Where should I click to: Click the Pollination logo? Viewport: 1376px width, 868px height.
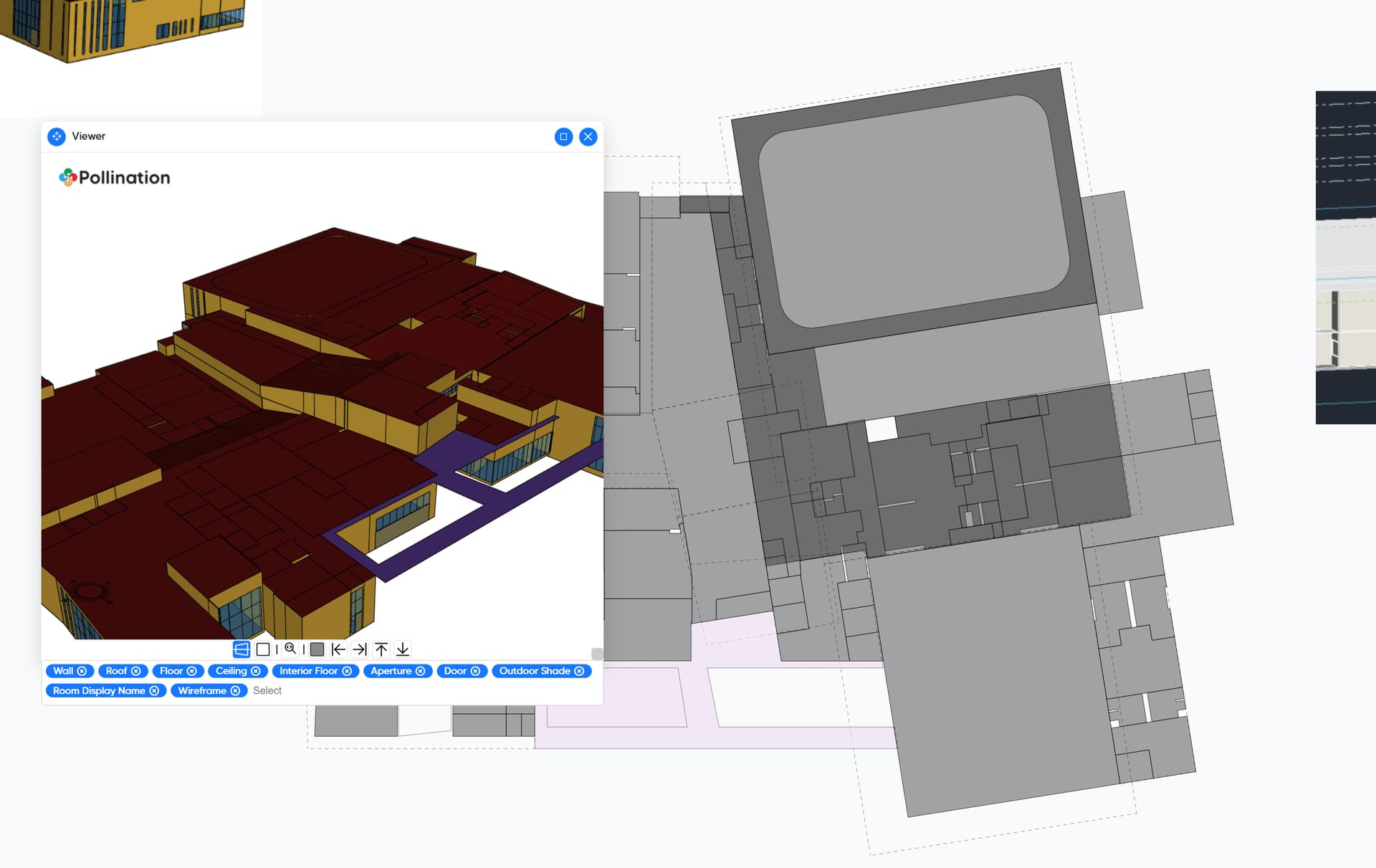point(115,178)
